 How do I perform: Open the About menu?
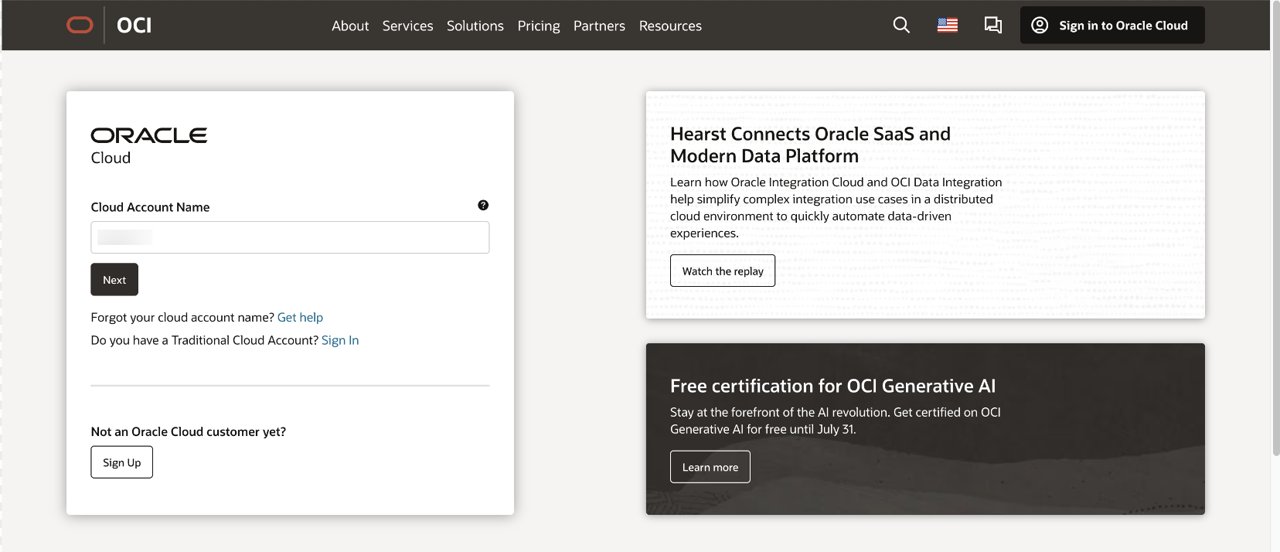[x=350, y=26]
